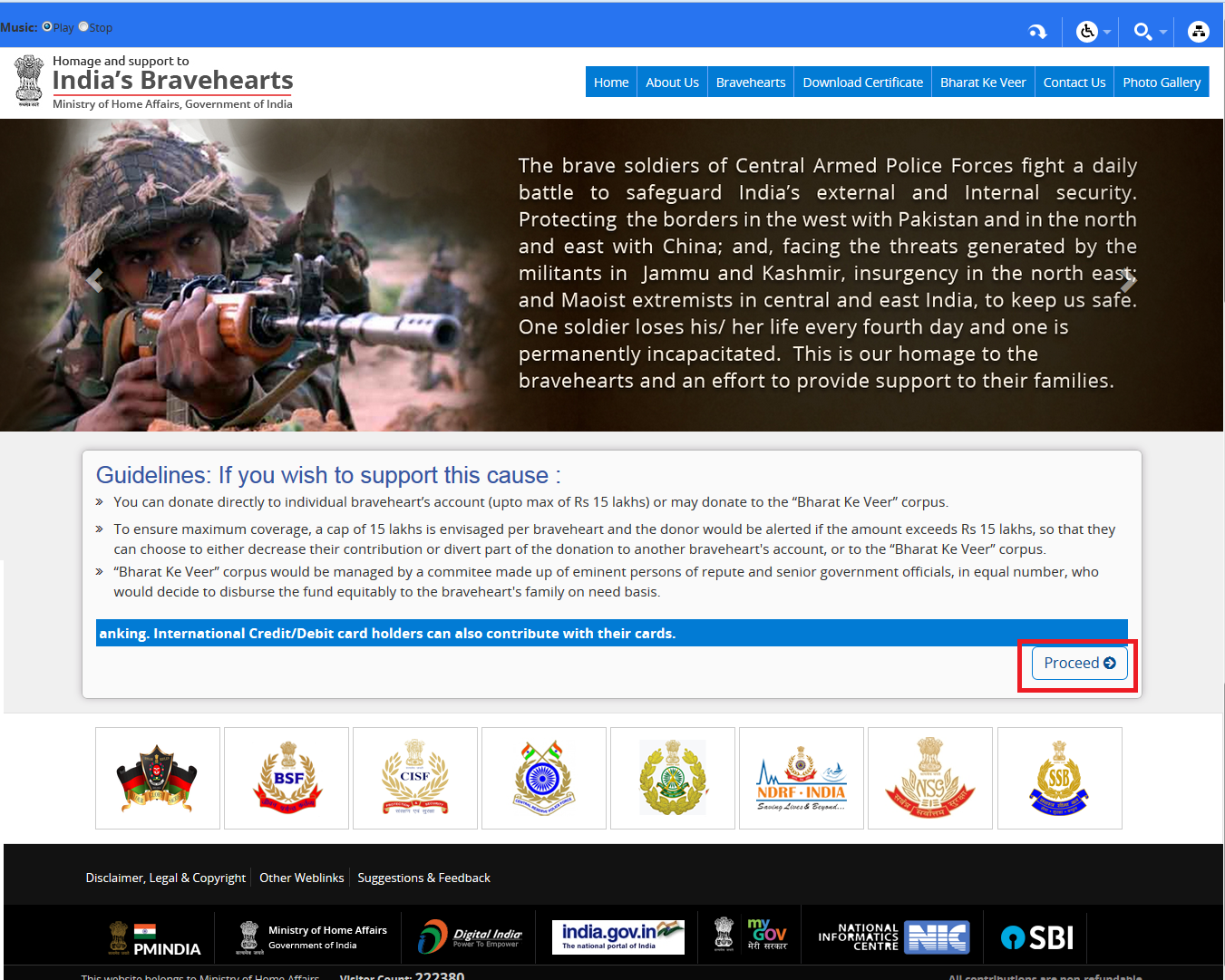Switch to the Bravehearts tab

pyautogui.click(x=750, y=82)
